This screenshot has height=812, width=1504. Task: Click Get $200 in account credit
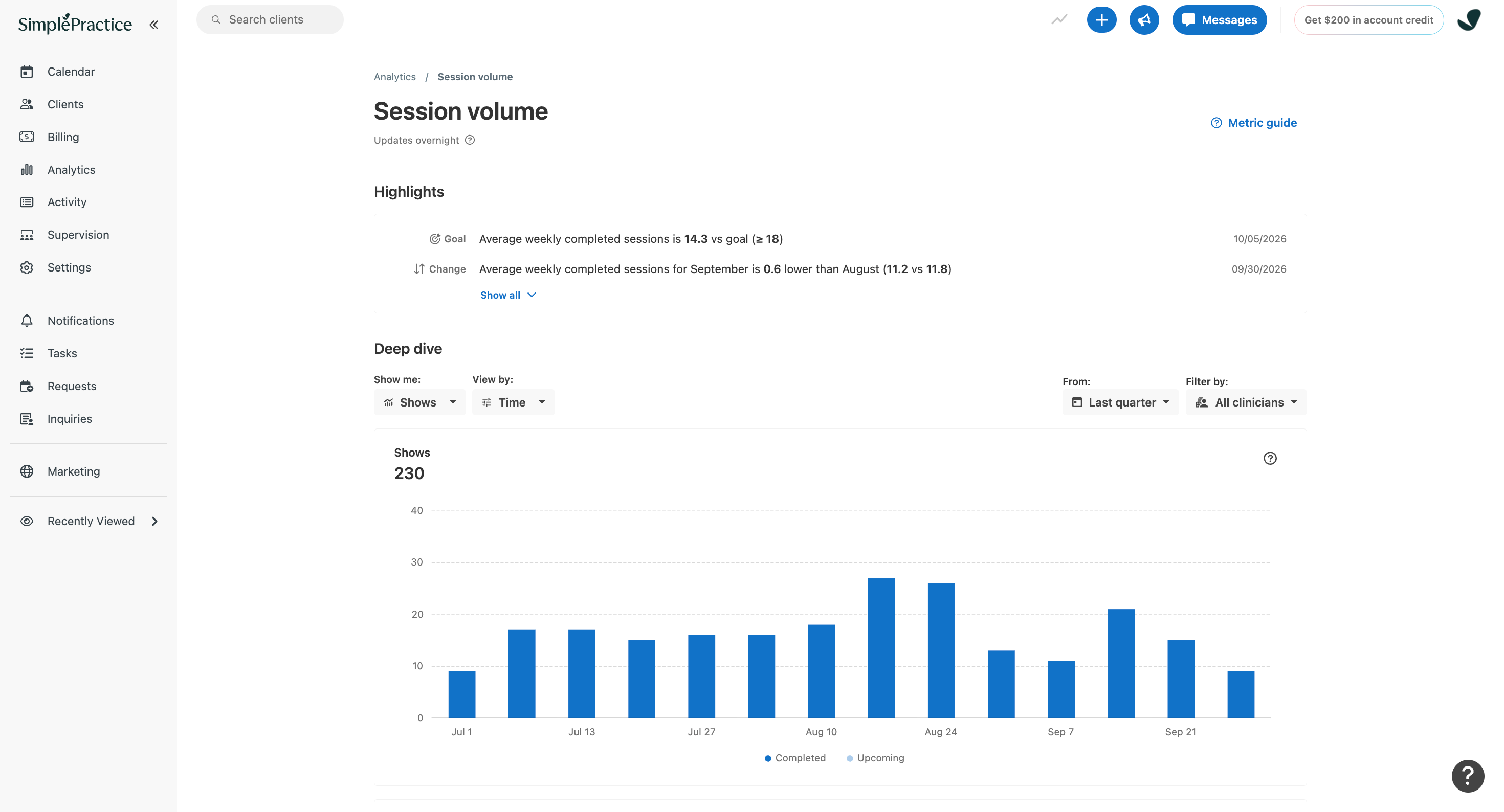click(x=1368, y=20)
